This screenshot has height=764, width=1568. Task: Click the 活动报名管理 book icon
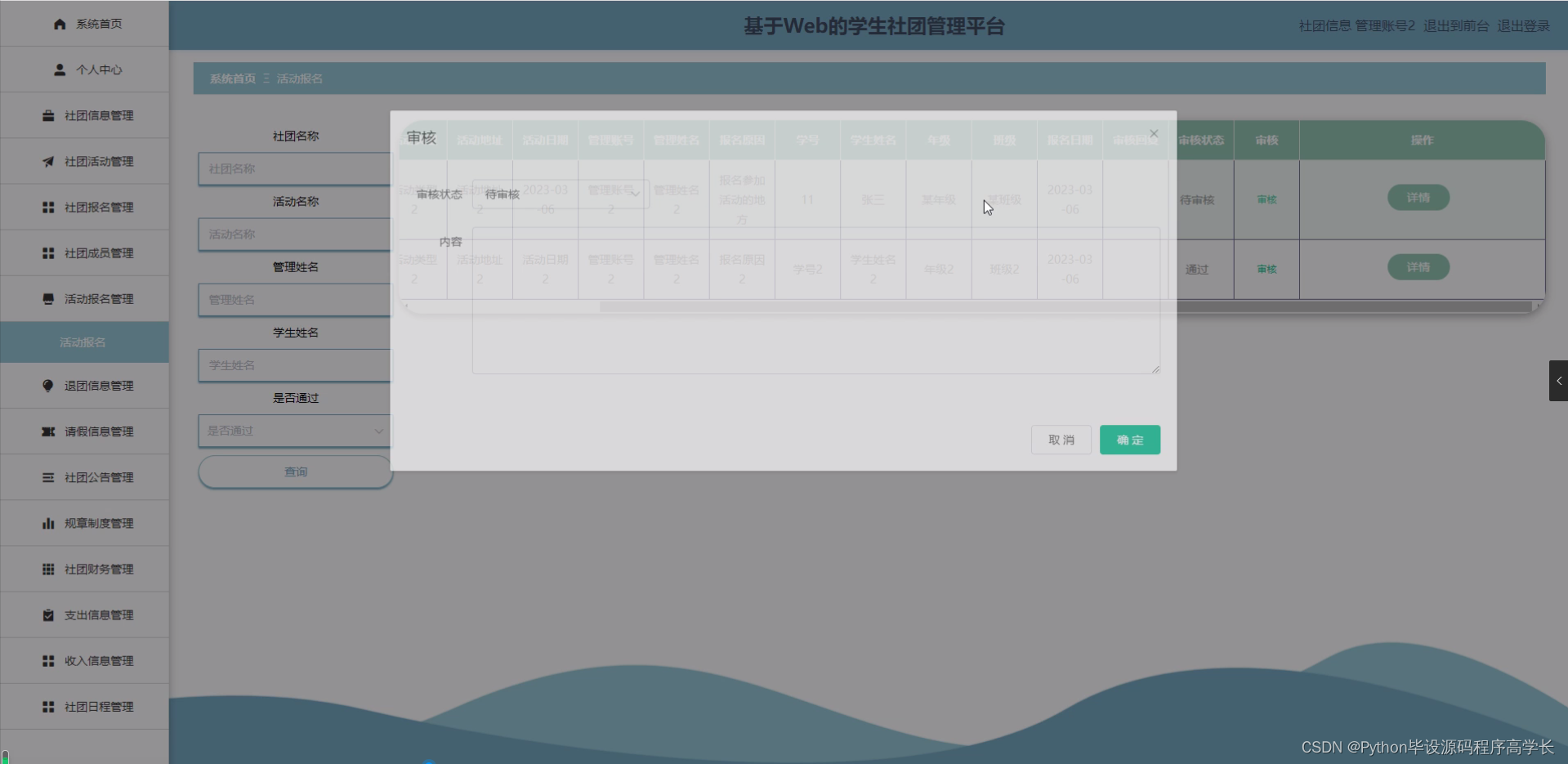coord(47,298)
